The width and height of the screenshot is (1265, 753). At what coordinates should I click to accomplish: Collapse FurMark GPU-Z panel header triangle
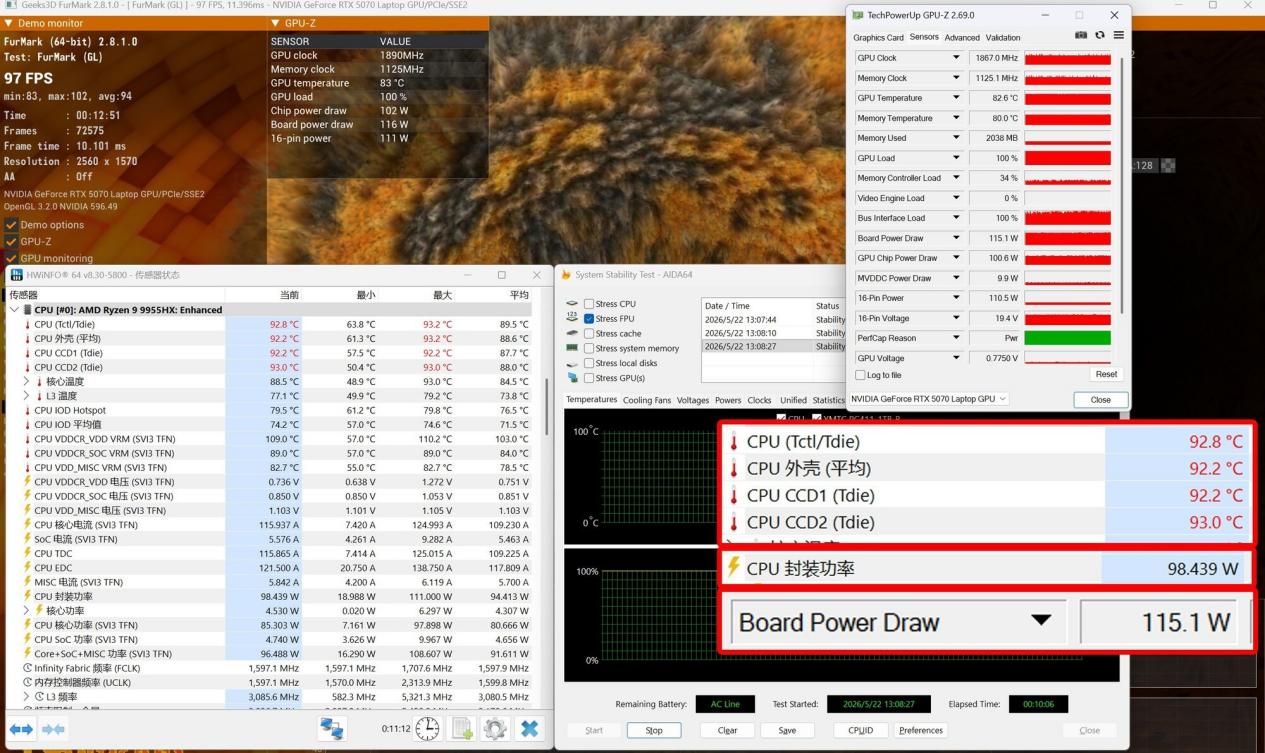point(275,22)
